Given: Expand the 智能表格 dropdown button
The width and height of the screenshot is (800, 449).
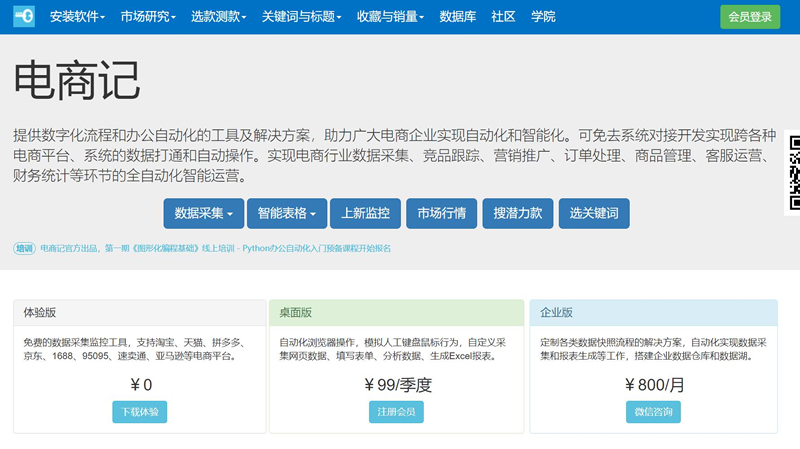Looking at the screenshot, I should (x=287, y=213).
